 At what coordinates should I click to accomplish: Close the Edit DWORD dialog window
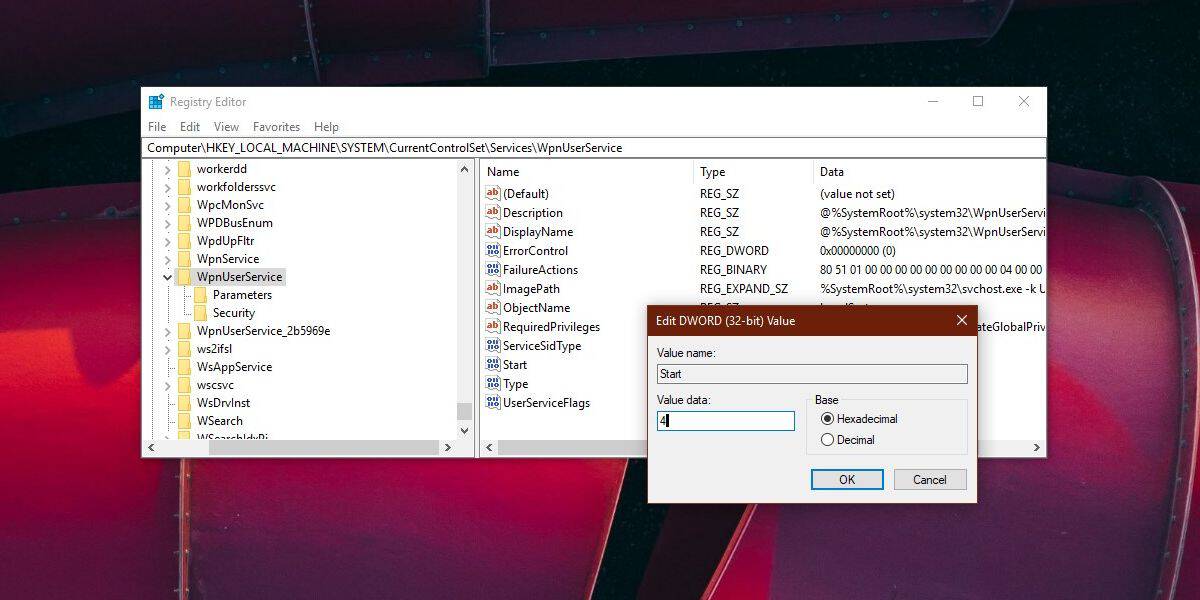pyautogui.click(x=962, y=321)
